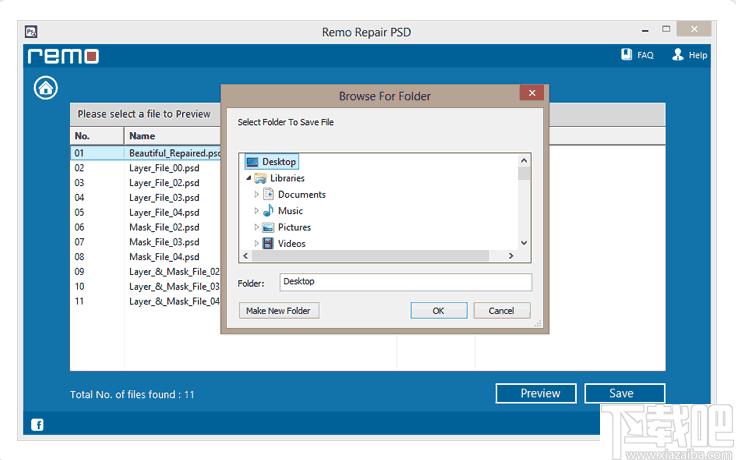Confirm with the OK button
Viewport: 736px width, 460px height.
point(438,311)
